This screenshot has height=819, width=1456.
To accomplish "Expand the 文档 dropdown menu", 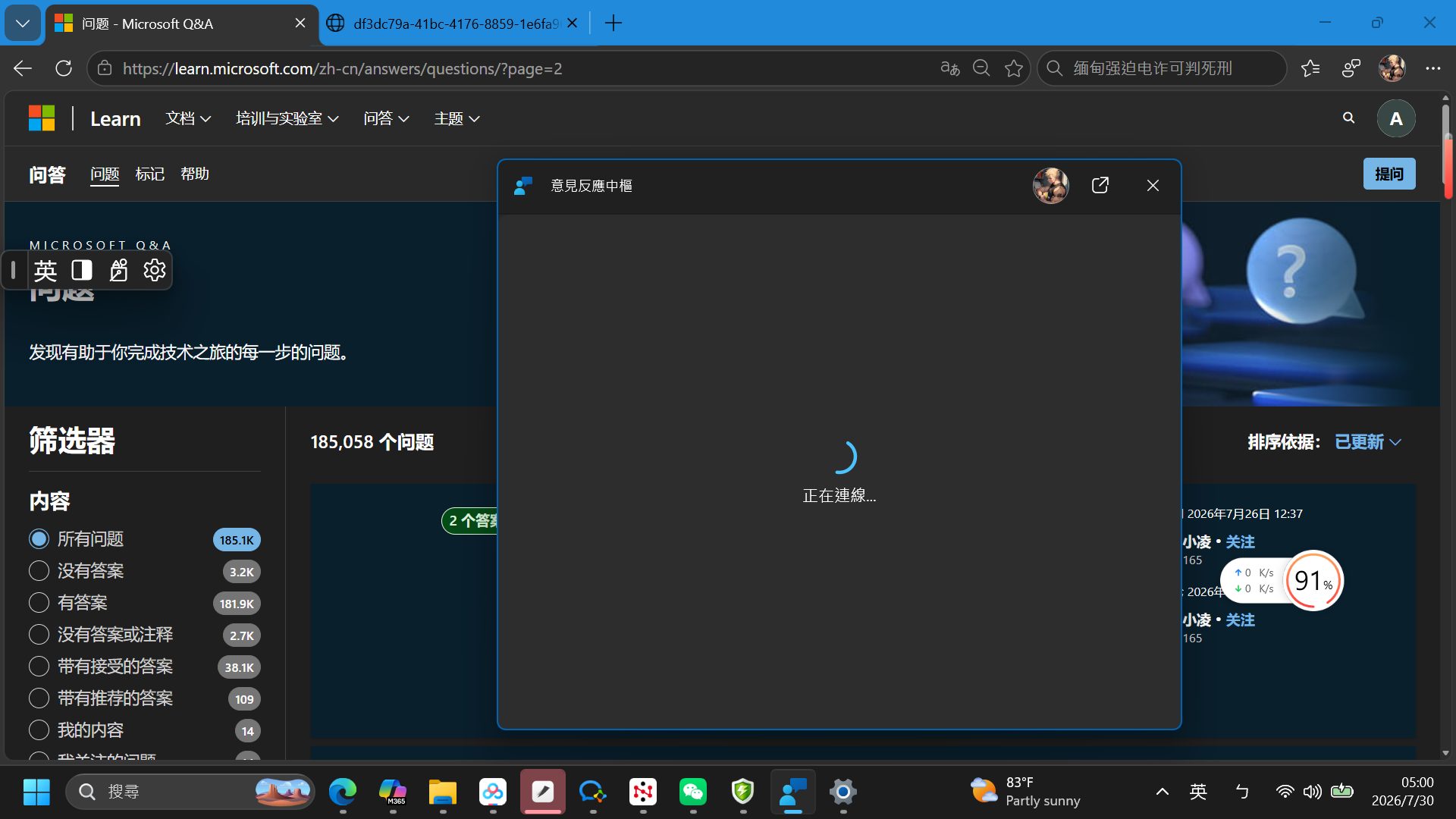I will [x=188, y=118].
